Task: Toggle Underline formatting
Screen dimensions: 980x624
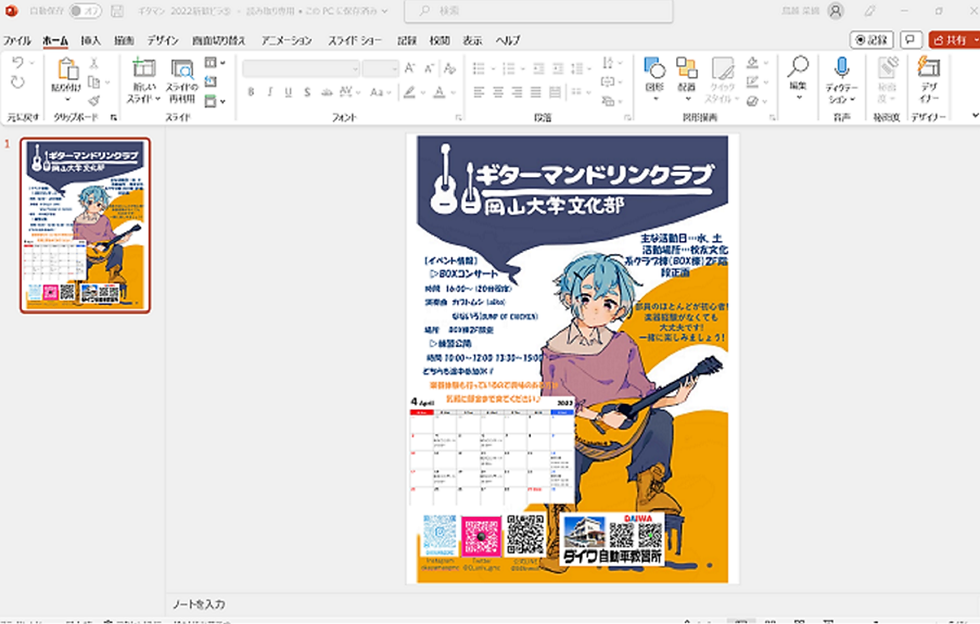Action: point(288,92)
